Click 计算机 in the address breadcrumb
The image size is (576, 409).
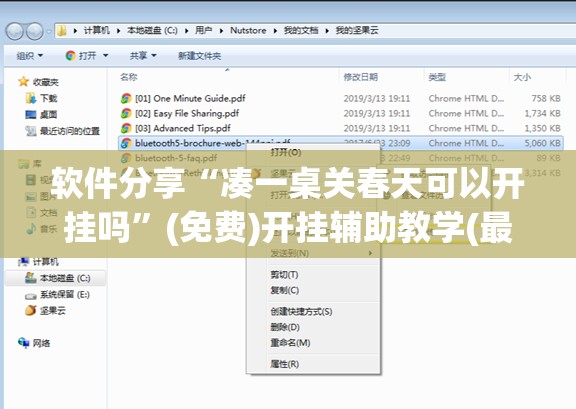pyautogui.click(x=97, y=31)
